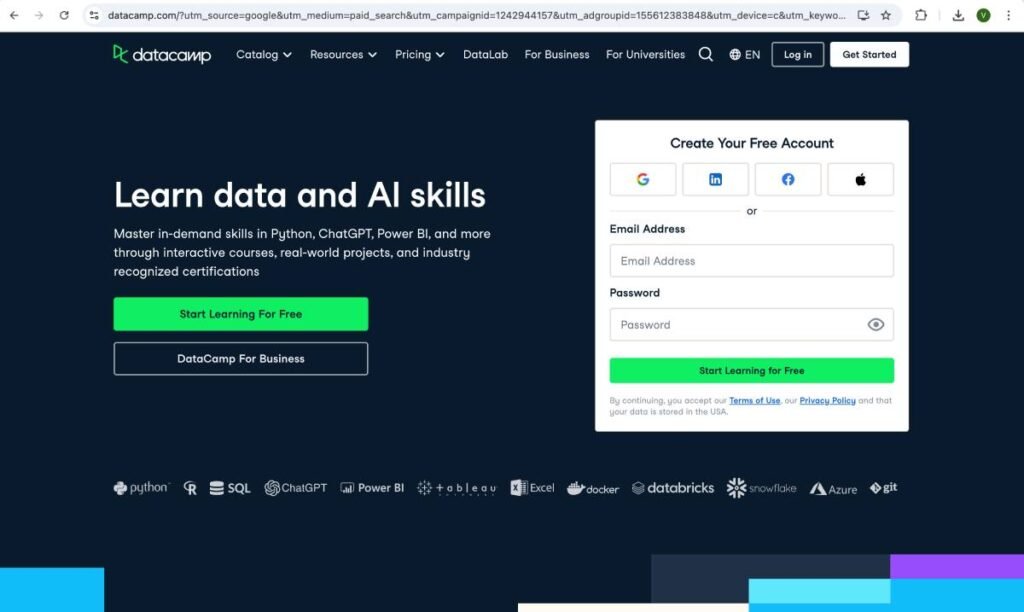Expand the Catalog dropdown menu
Viewport: 1024px width, 612px height.
[x=264, y=54]
